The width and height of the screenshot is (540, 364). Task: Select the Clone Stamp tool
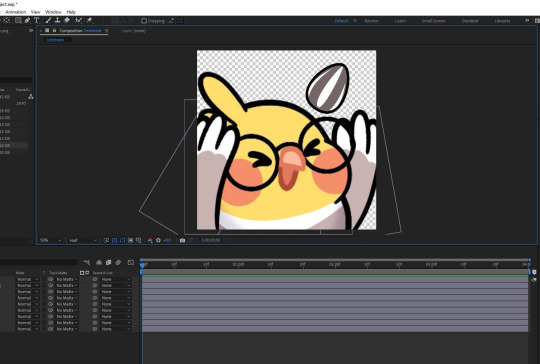(x=57, y=21)
